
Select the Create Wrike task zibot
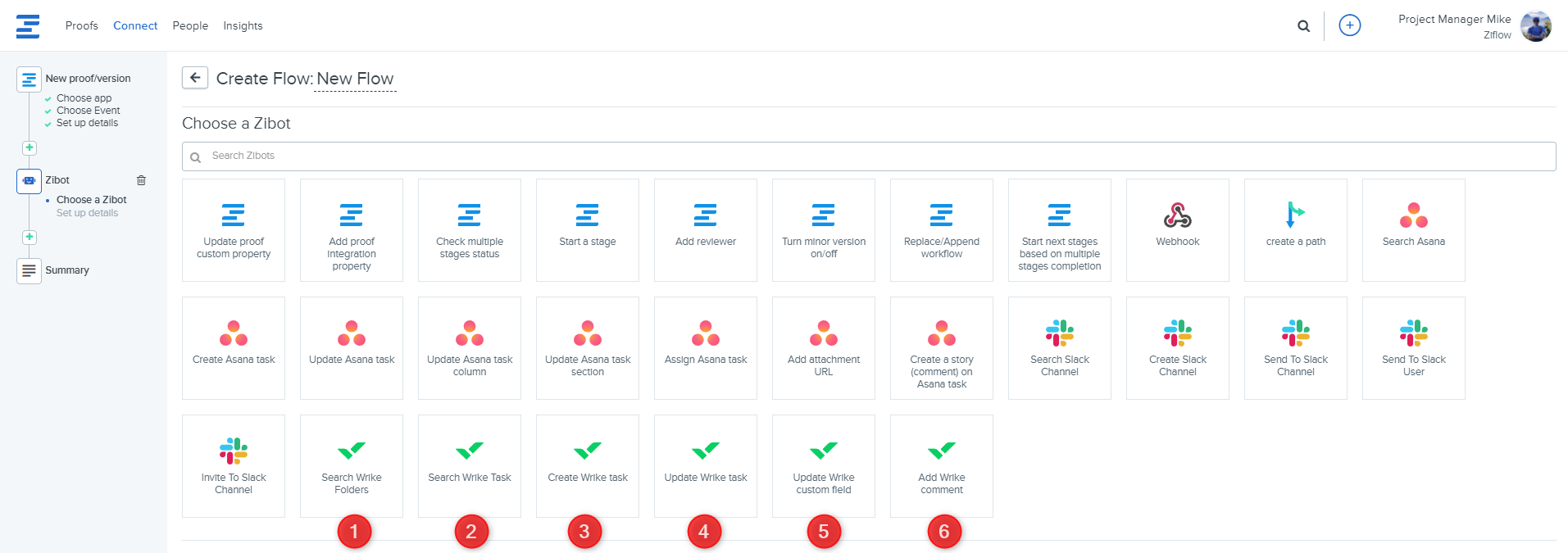pyautogui.click(x=588, y=465)
